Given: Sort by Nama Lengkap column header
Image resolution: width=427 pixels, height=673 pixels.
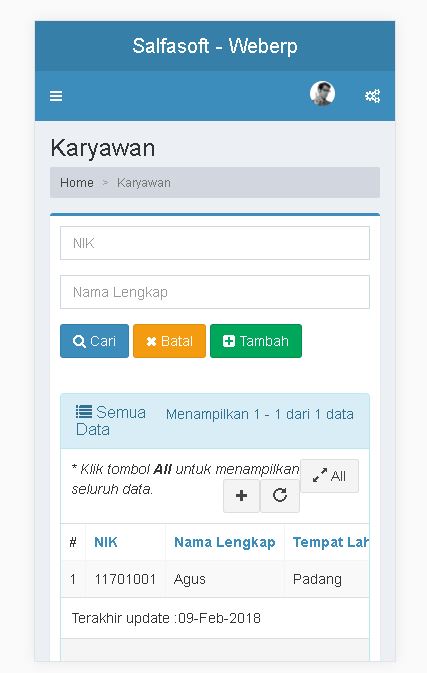Looking at the screenshot, I should (x=224, y=542).
